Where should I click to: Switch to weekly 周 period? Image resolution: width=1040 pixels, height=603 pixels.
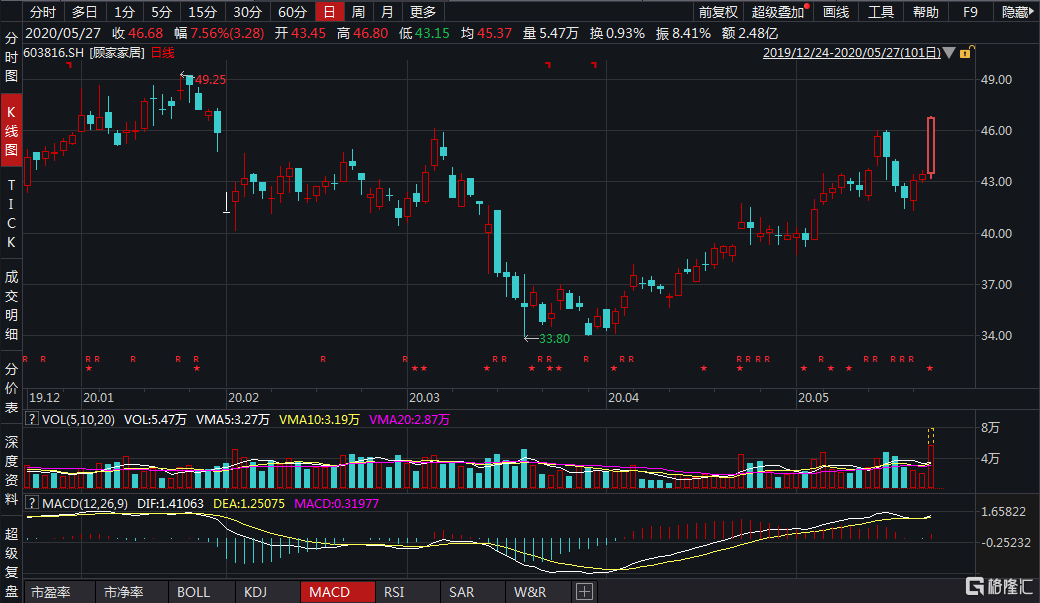tap(358, 12)
